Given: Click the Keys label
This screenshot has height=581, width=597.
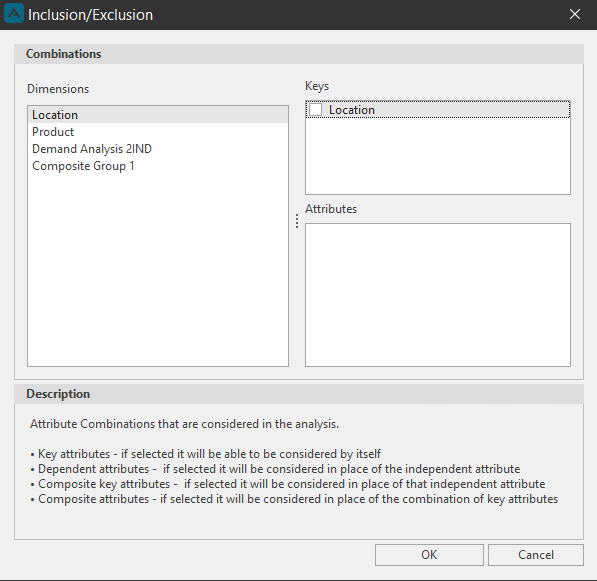Looking at the screenshot, I should pyautogui.click(x=317, y=86).
